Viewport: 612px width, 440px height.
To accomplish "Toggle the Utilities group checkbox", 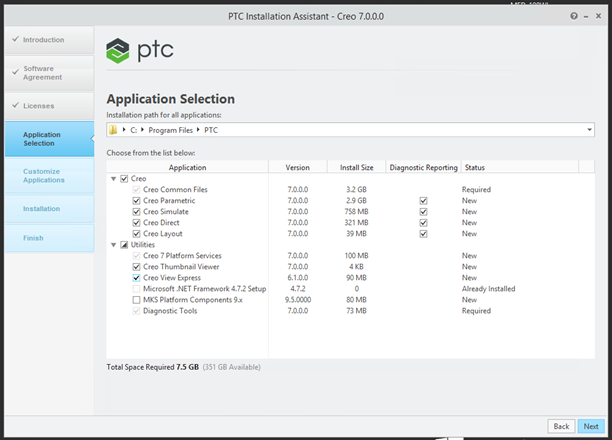I will 124,245.
